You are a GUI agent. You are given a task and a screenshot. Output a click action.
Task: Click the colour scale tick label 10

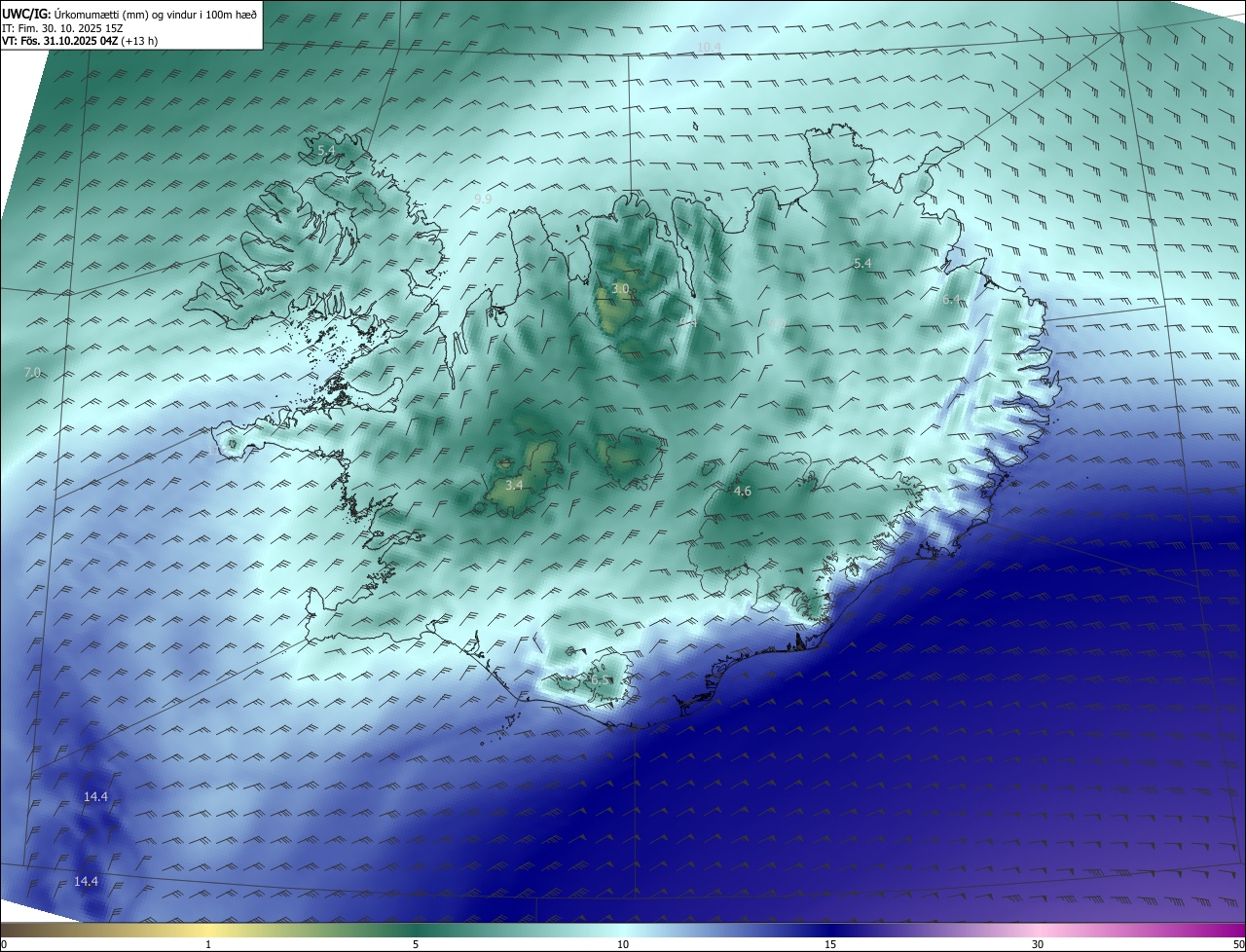point(623,944)
